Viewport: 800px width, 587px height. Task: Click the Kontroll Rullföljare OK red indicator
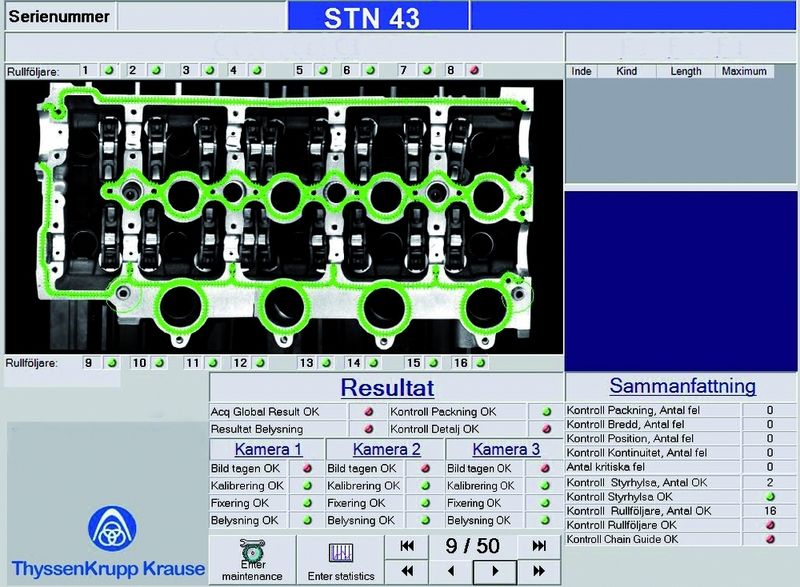point(770,525)
